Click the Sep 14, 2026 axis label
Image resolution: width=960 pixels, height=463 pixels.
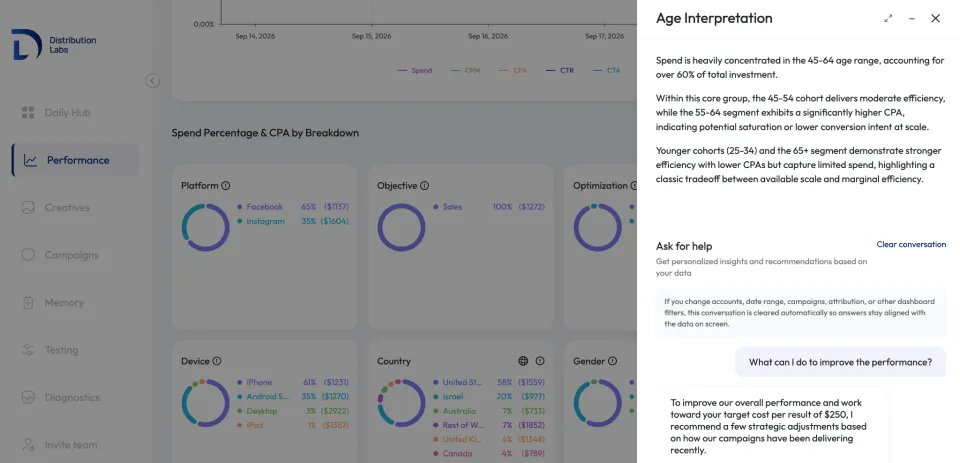[x=255, y=36]
